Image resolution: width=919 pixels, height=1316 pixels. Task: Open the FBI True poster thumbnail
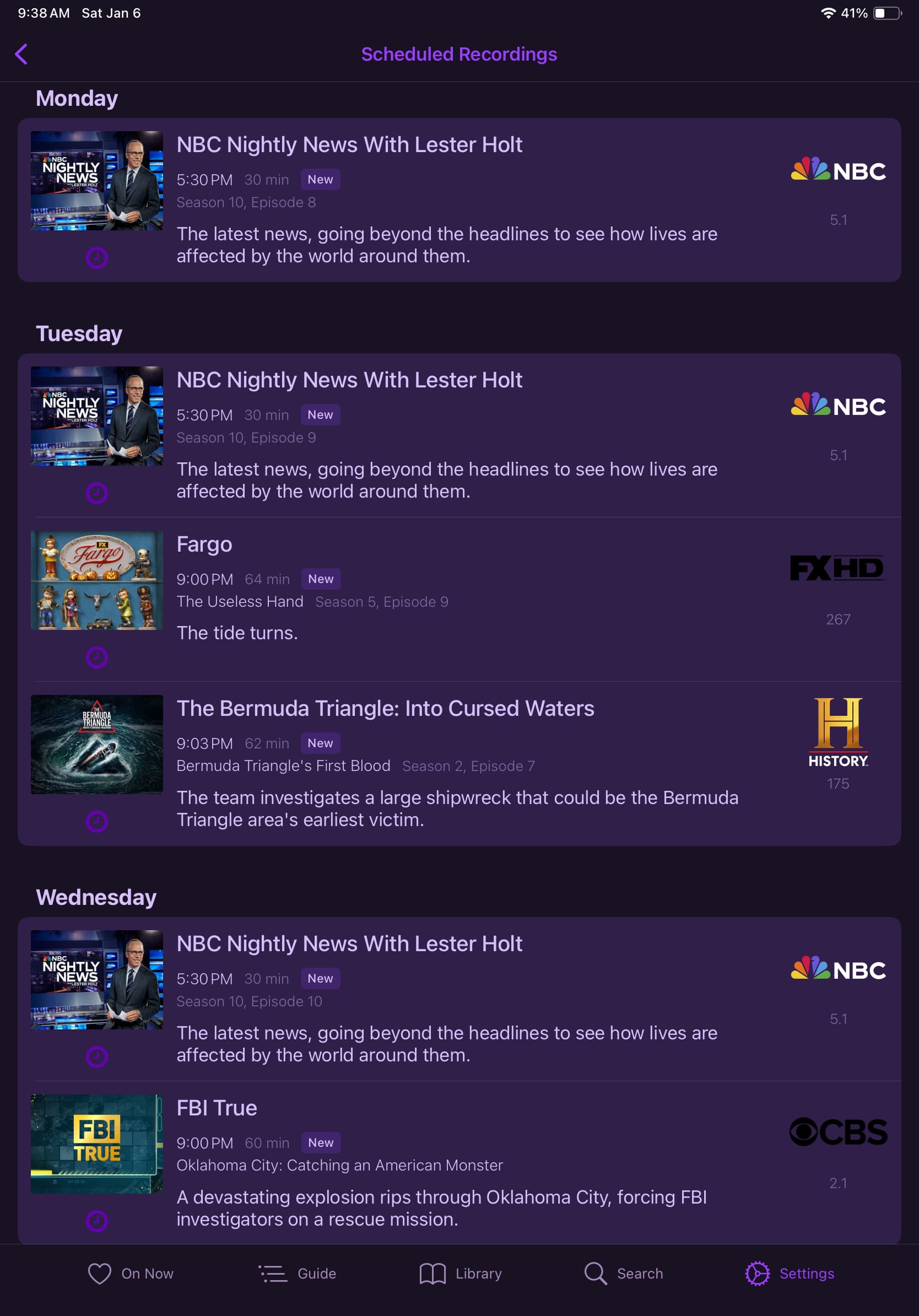pyautogui.click(x=97, y=1144)
